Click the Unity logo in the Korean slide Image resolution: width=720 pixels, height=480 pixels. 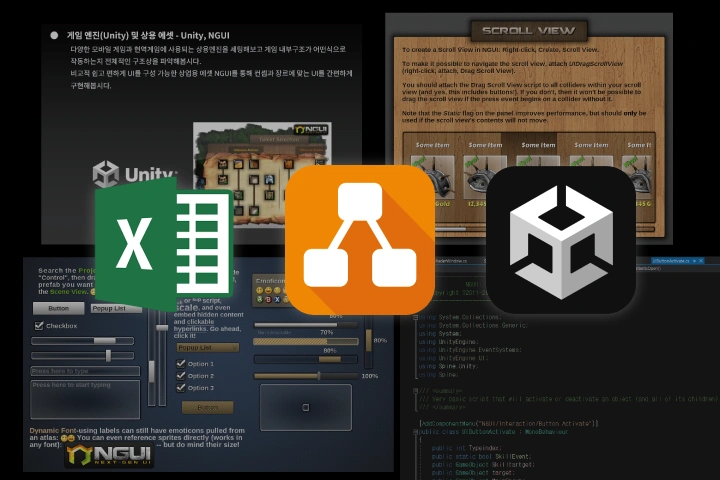coord(135,174)
